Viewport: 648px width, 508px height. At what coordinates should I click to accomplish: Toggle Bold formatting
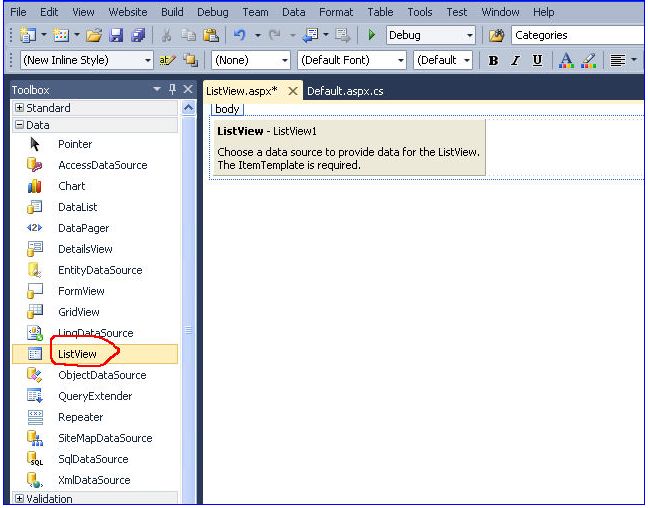tap(493, 61)
